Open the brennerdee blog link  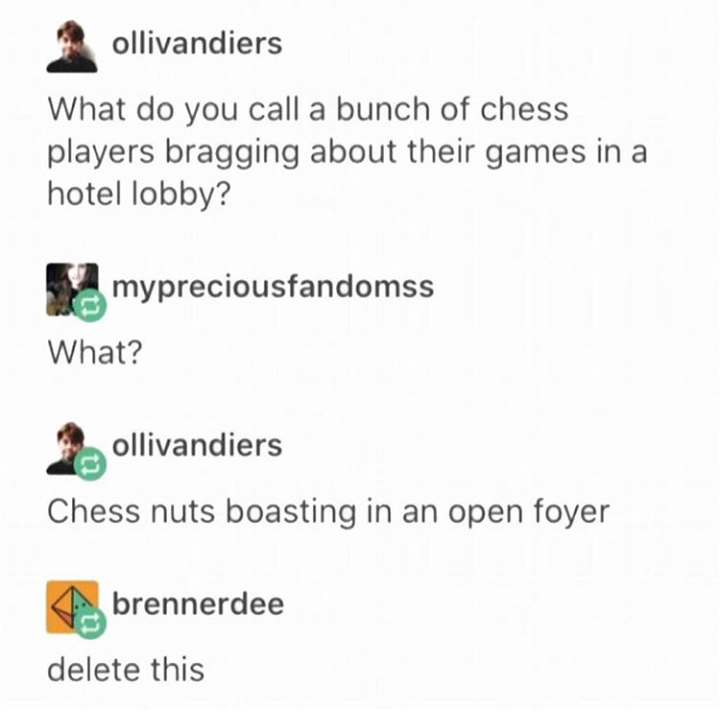[198, 604]
